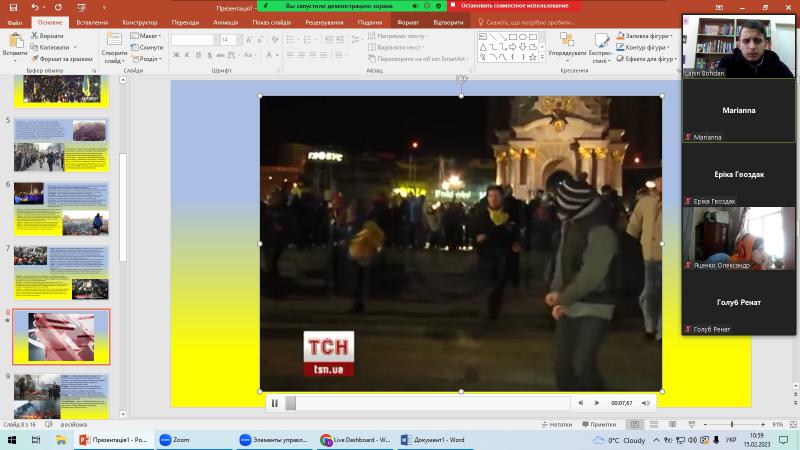Copy selection with Копіювати
Viewport: 800px width, 450px height.
click(50, 47)
